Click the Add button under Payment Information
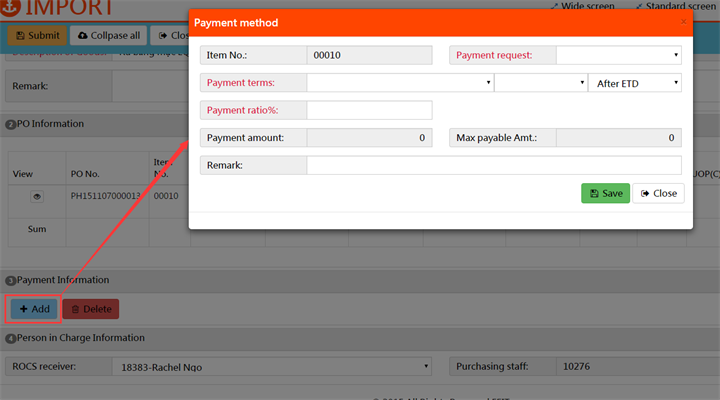Image resolution: width=720 pixels, height=400 pixels. click(34, 309)
